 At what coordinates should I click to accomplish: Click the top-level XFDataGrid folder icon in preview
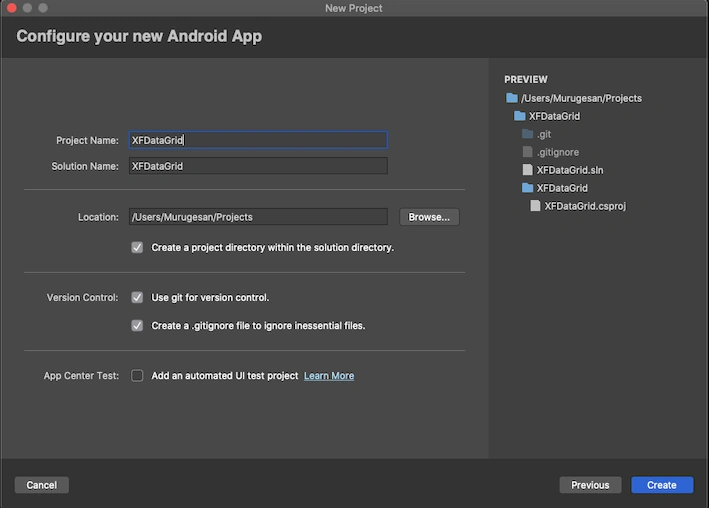coord(520,116)
